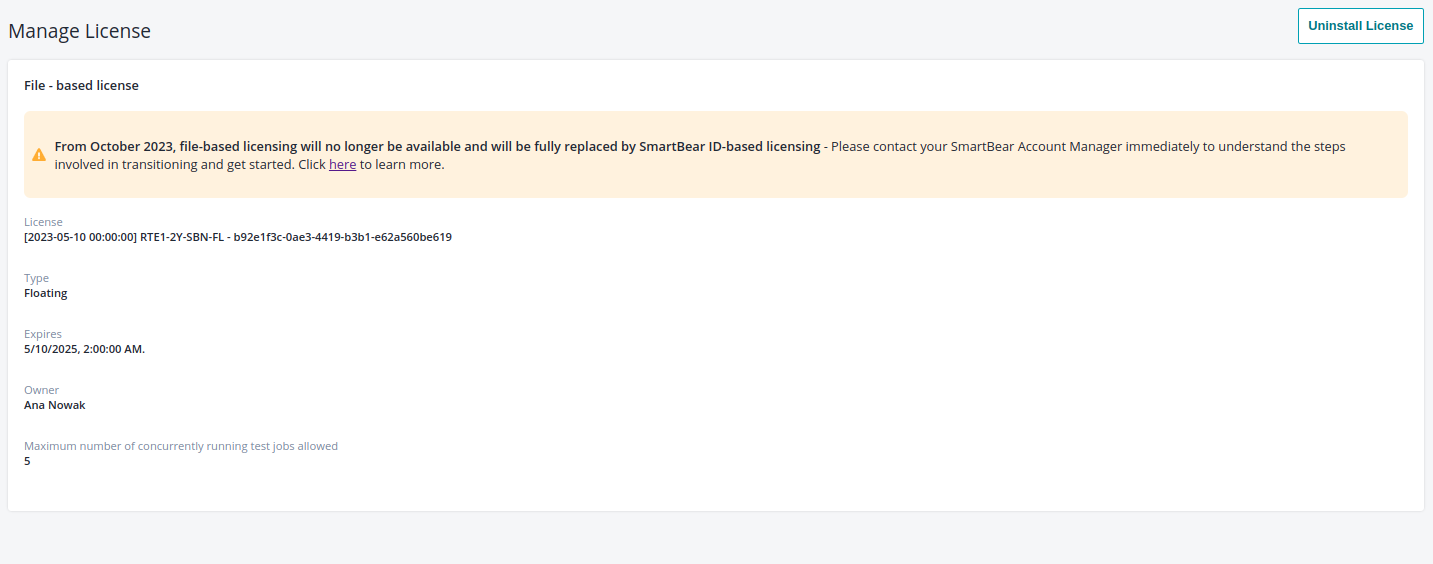This screenshot has width=1433, height=564.
Task: Click the orange warning triangle icon
Action: pyautogui.click(x=39, y=155)
